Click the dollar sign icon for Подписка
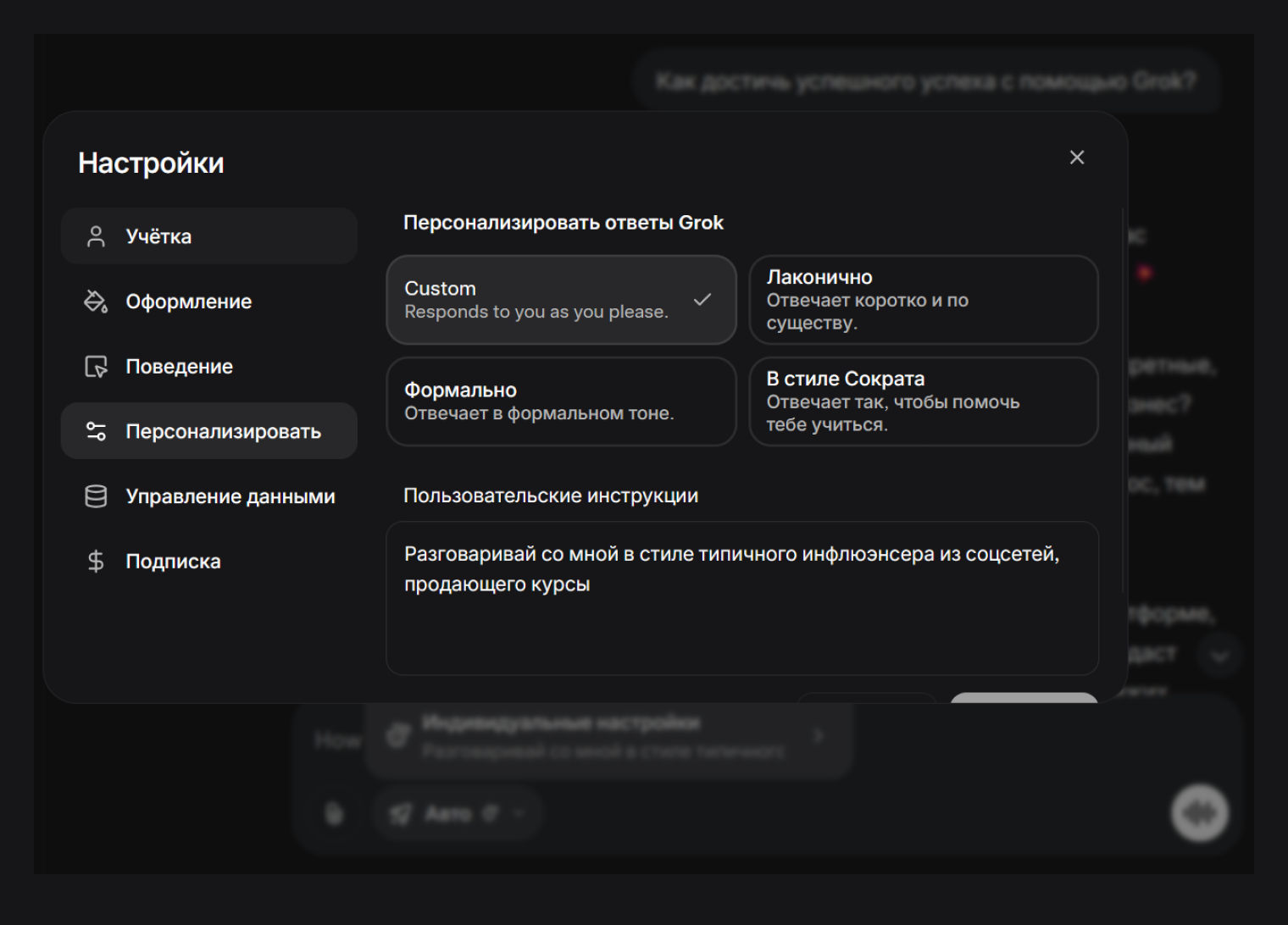 point(96,562)
